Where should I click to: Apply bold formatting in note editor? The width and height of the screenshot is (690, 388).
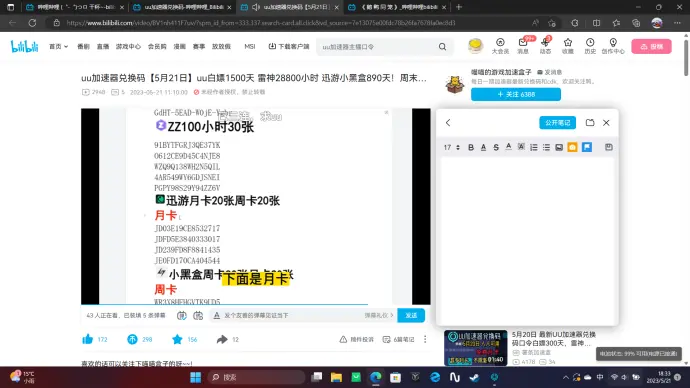coord(471,147)
